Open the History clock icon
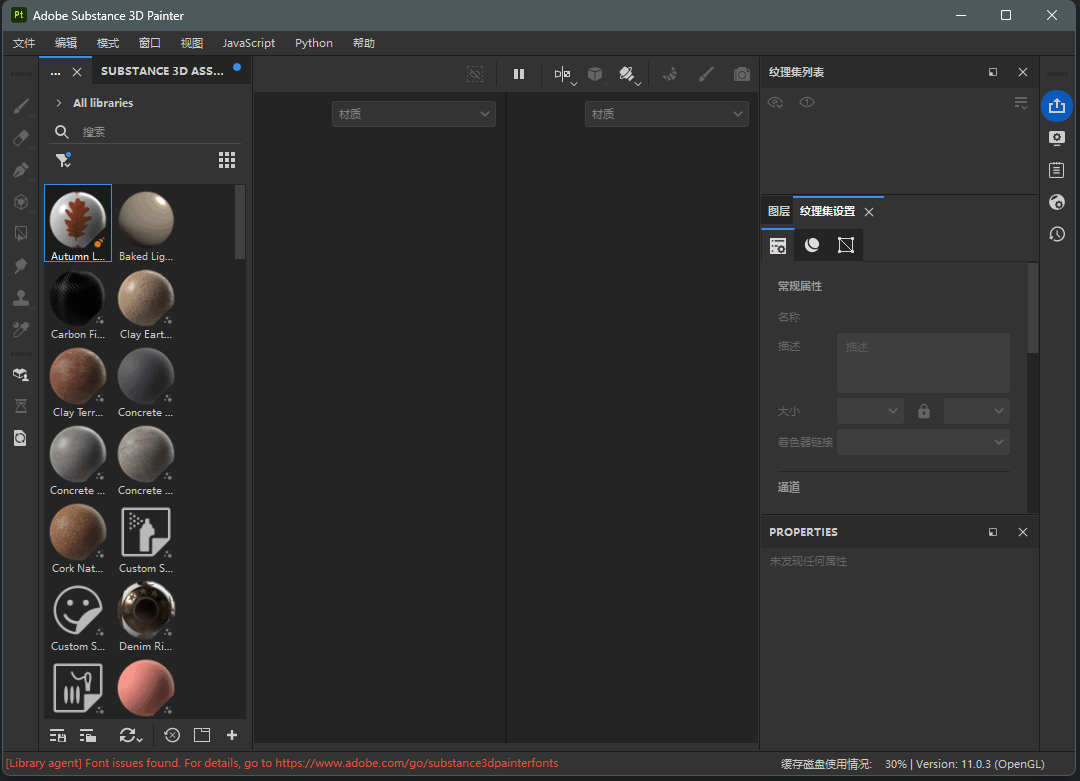 coord(1057,234)
